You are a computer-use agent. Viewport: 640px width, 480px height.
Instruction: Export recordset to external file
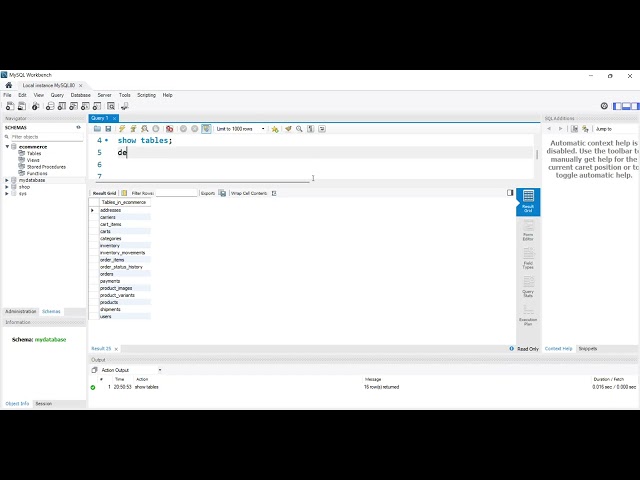point(222,193)
